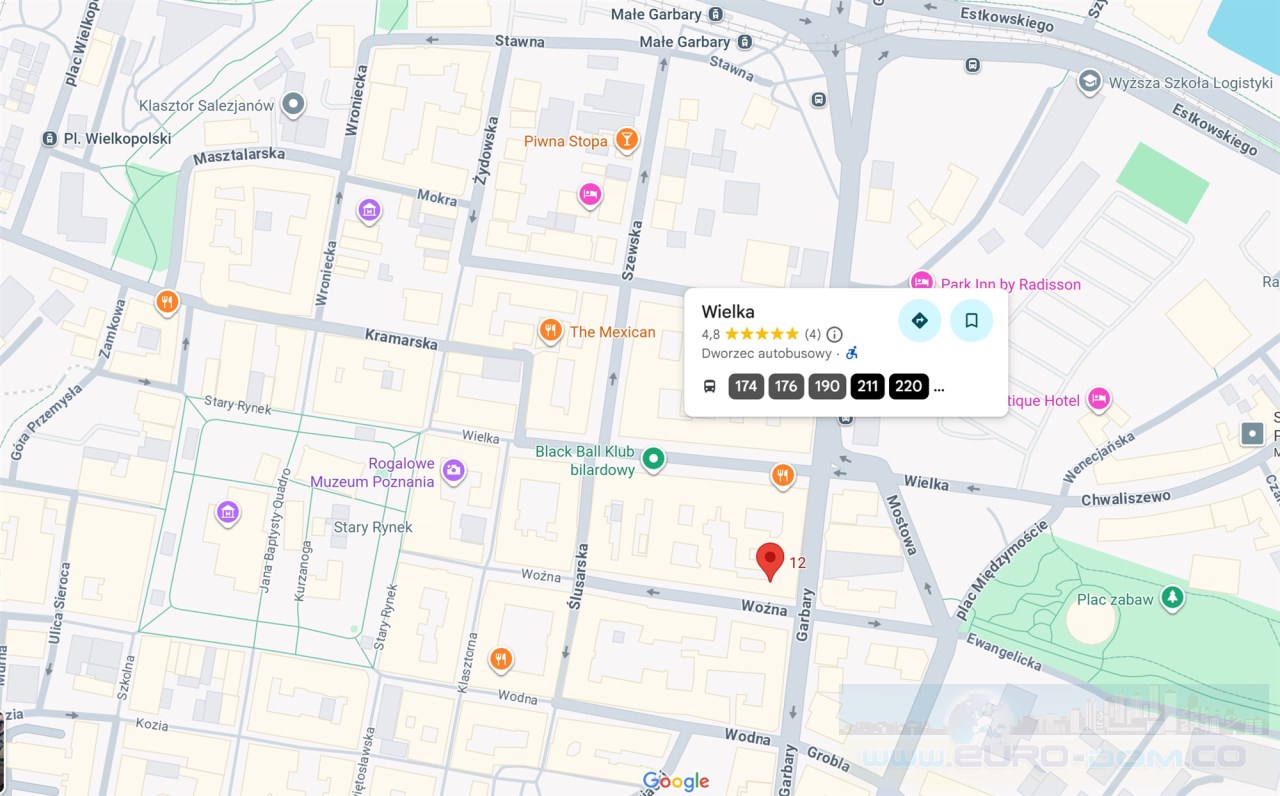Click the Masztalarska street label

[x=239, y=156]
